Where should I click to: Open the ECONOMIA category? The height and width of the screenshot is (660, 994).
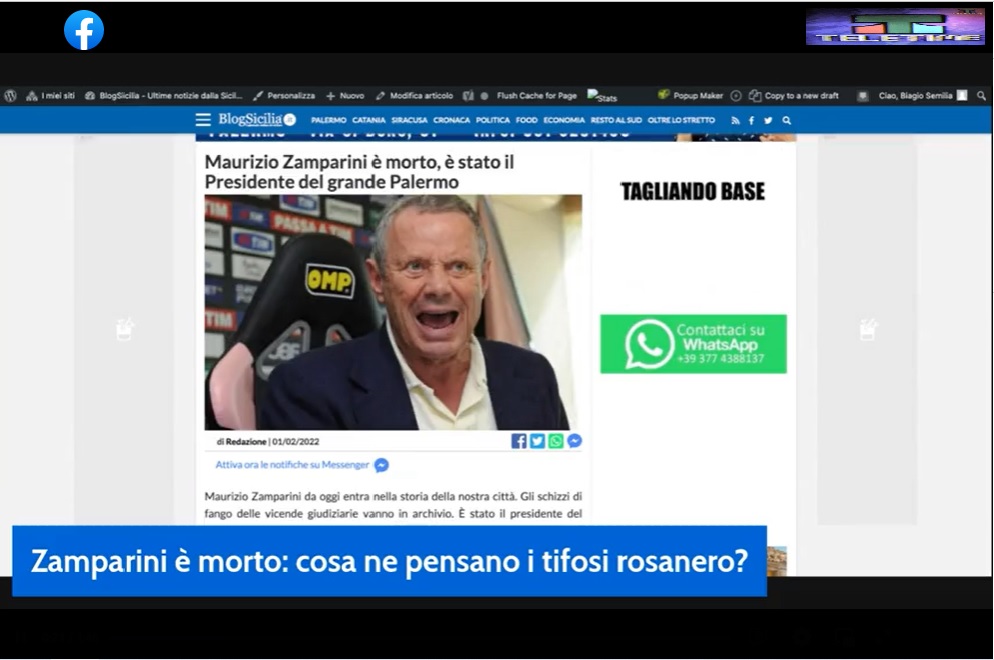coord(564,120)
